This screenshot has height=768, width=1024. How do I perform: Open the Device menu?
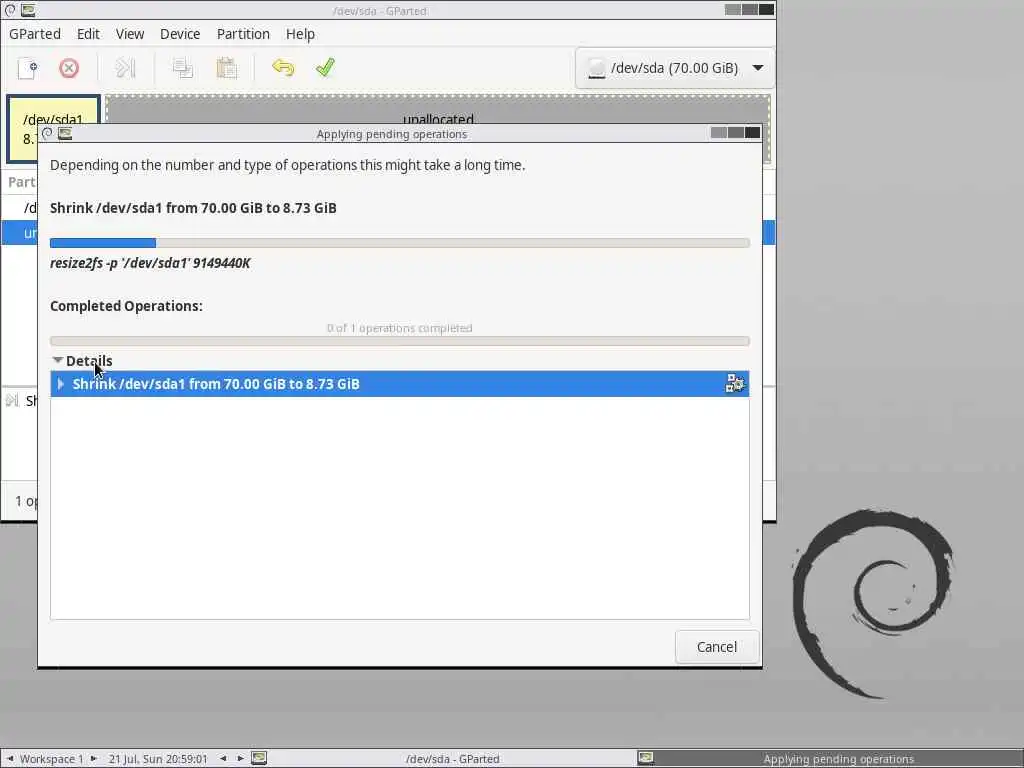(x=180, y=34)
